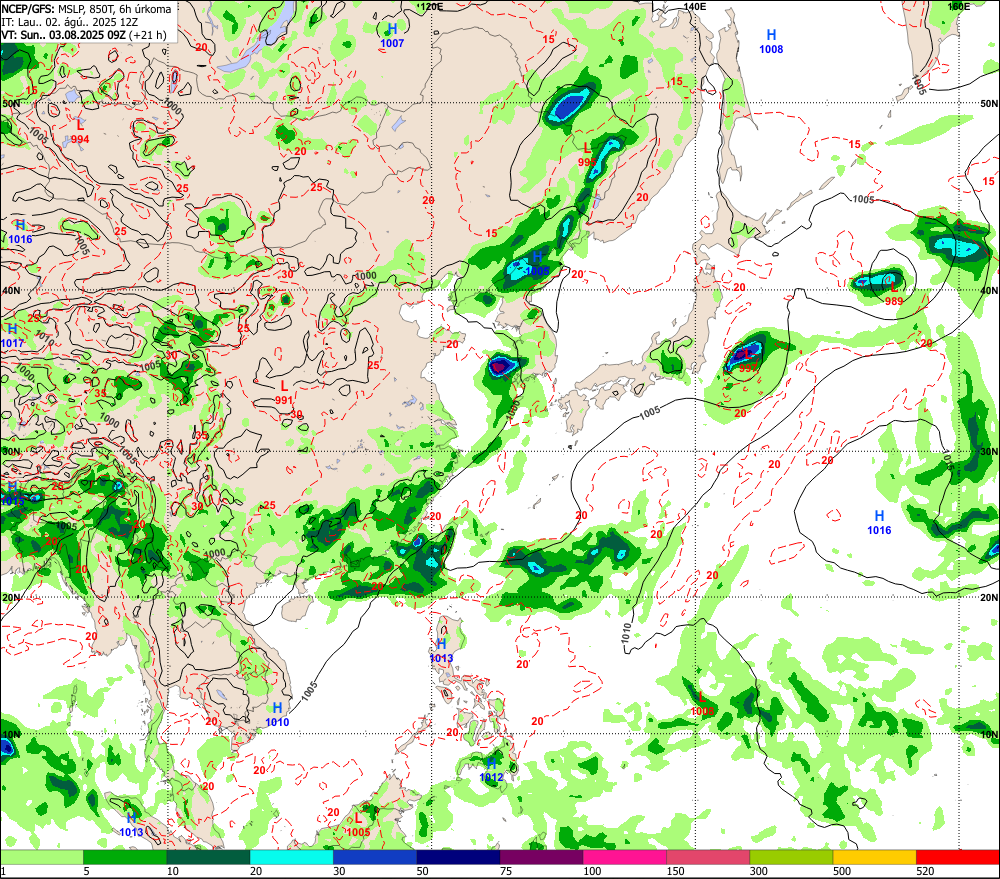
Task: Click the init time 'IT: Lau.. 02. ágú.. 2025 12Z'
Action: pos(70,22)
